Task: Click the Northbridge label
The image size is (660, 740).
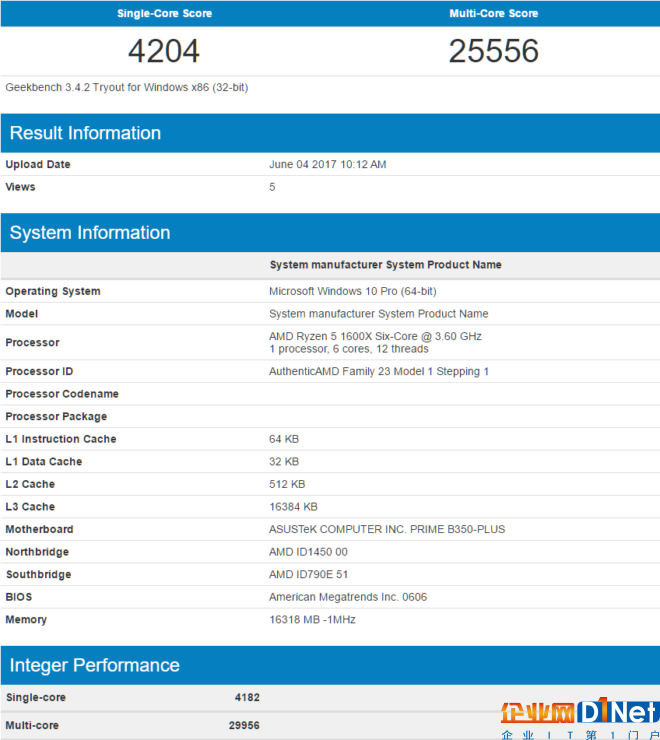Action: (x=37, y=552)
